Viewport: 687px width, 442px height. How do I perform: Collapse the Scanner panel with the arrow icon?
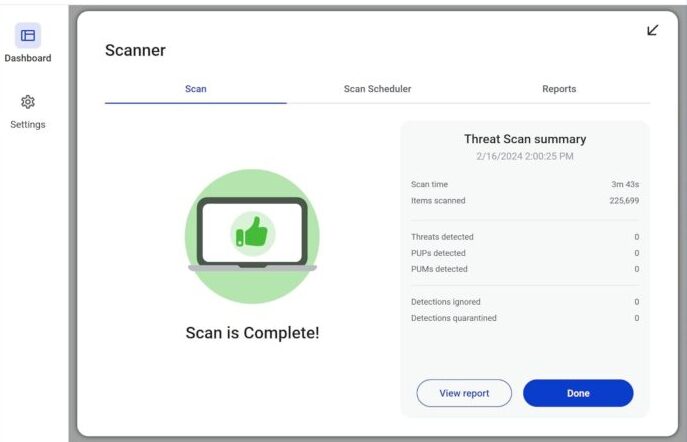pyautogui.click(x=653, y=30)
